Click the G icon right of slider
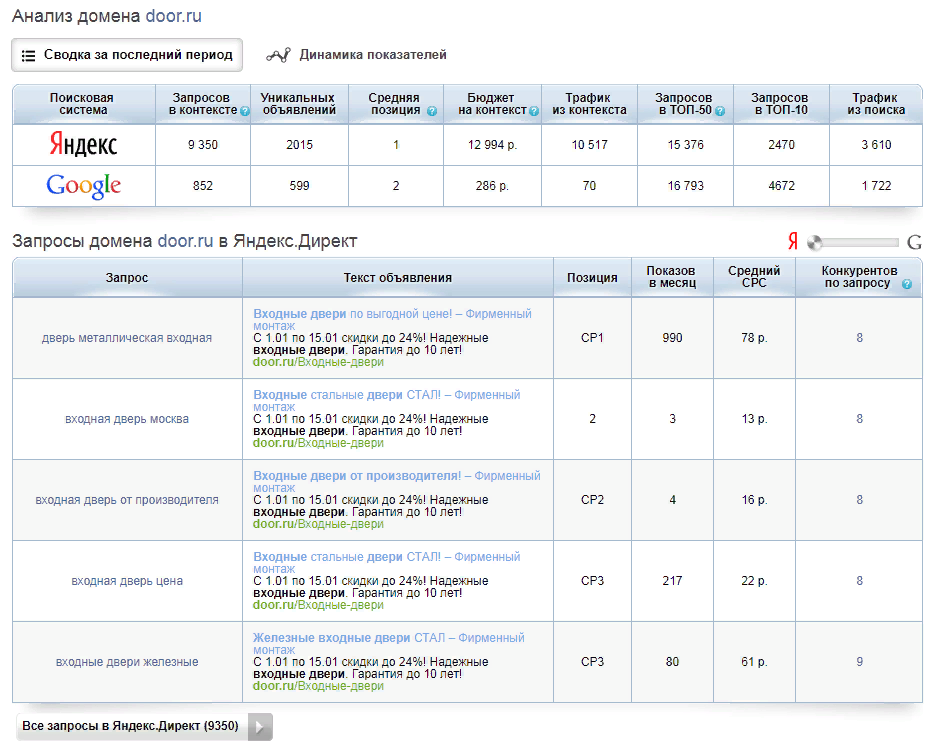The height and width of the screenshot is (749, 935). pyautogui.click(x=914, y=242)
